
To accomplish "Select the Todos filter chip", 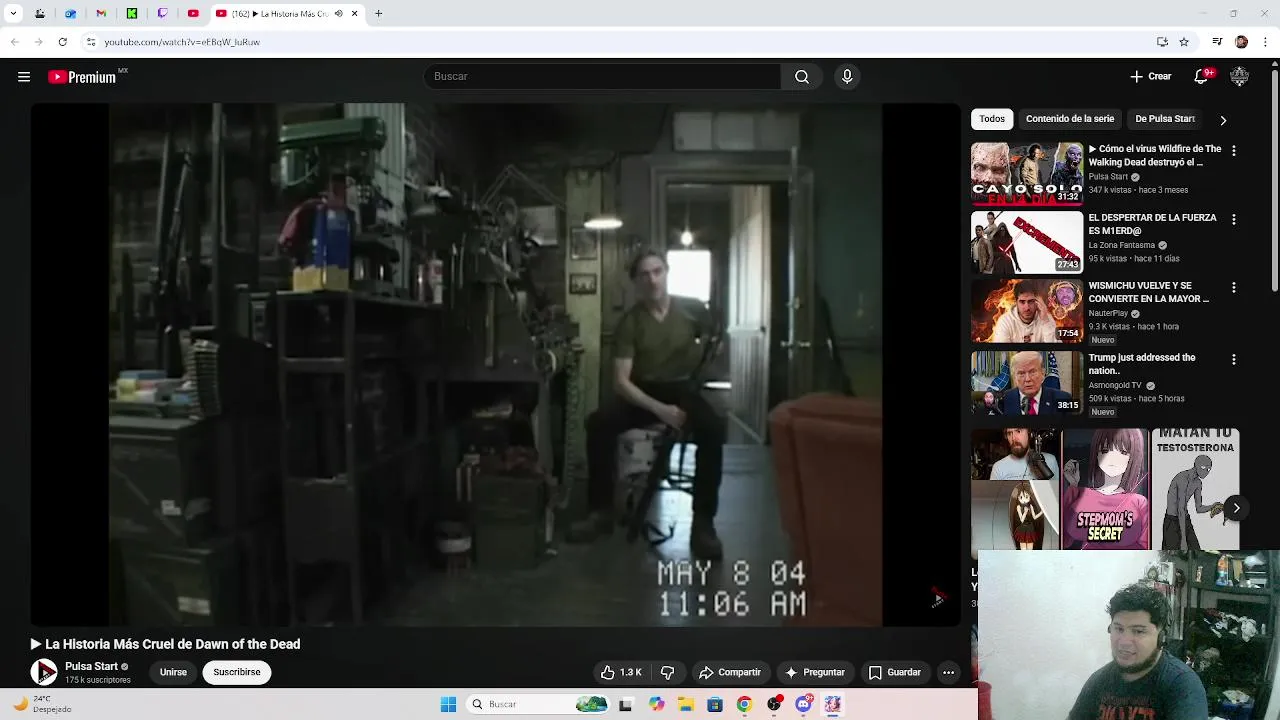I will 992,119.
